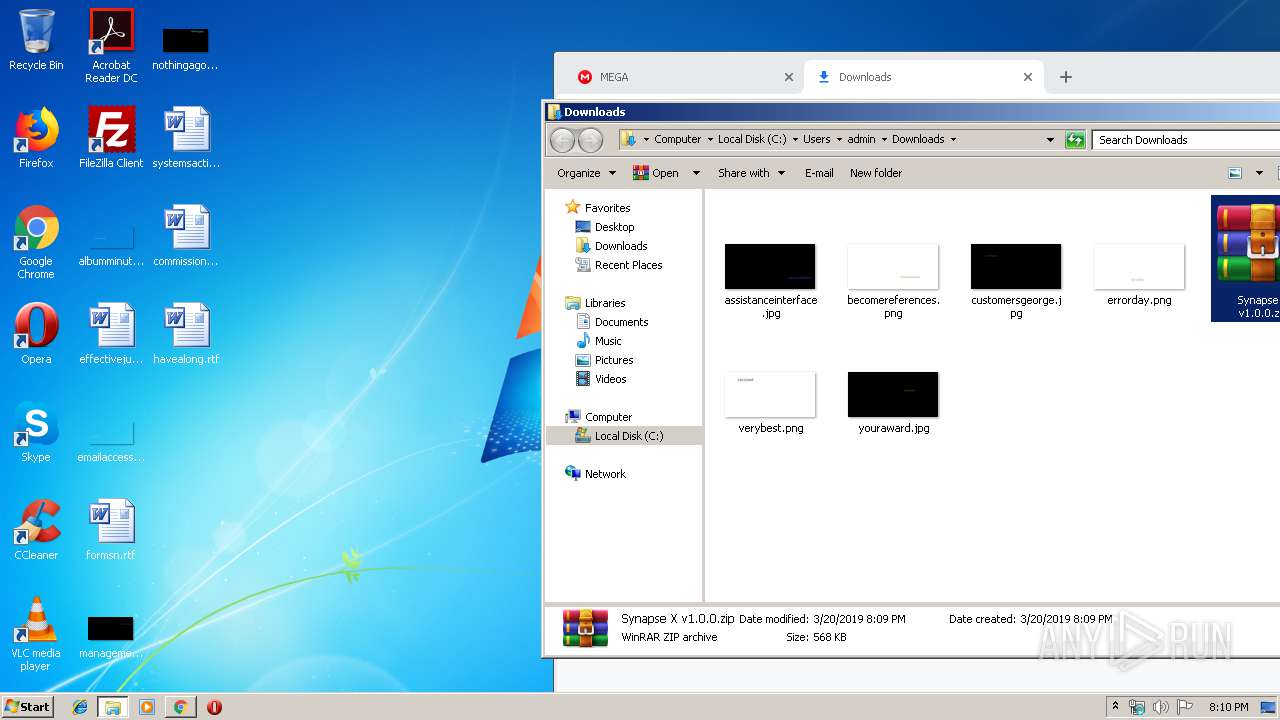This screenshot has height=720, width=1280.
Task: Click Users in the address breadcrumb
Action: tap(816, 139)
